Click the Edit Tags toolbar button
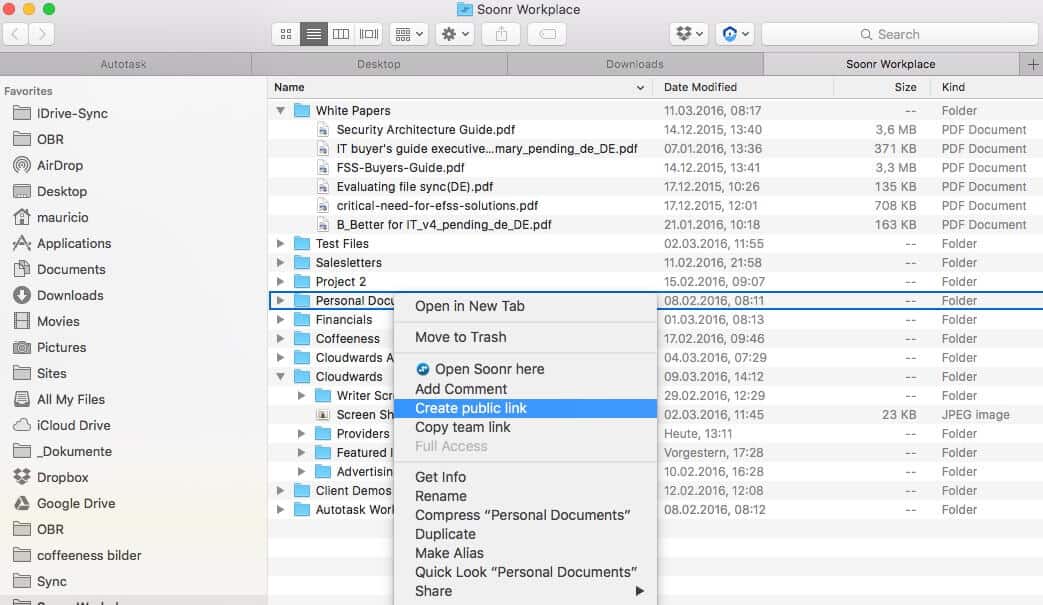This screenshot has height=605, width=1043. [547, 34]
